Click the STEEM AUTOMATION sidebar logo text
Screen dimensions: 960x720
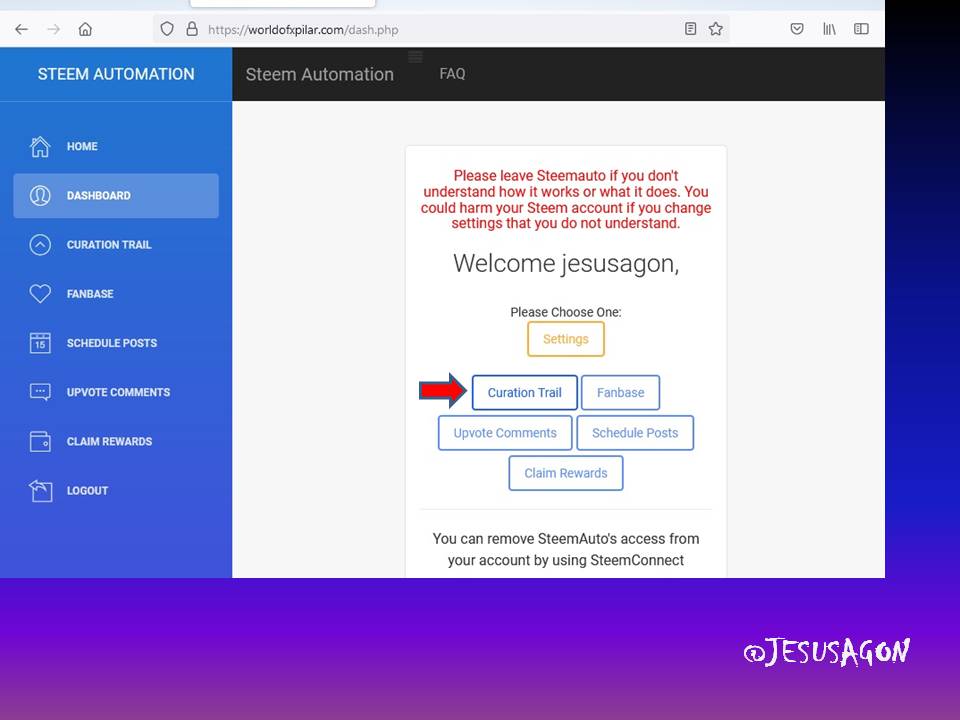[116, 74]
